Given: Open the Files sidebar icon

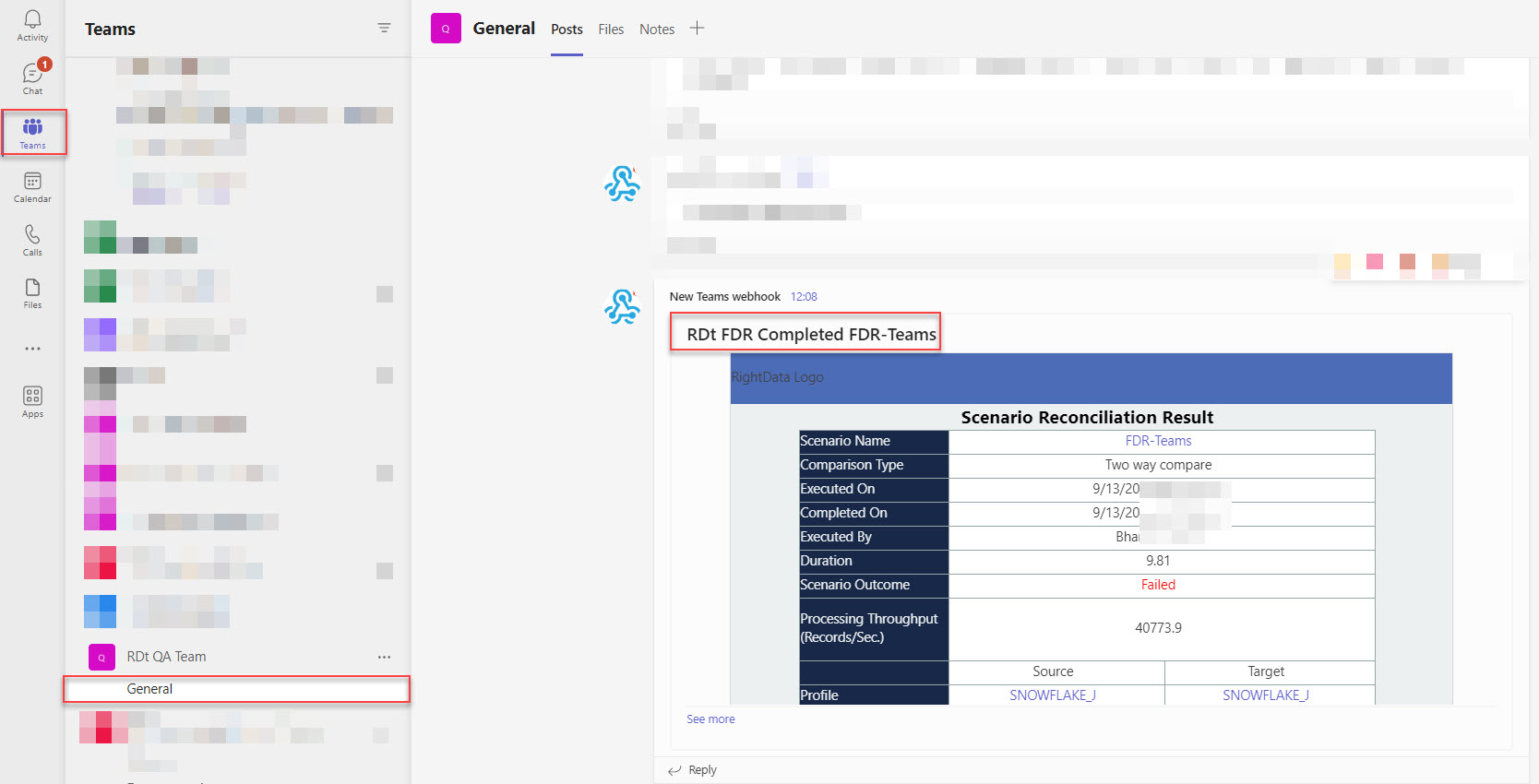Looking at the screenshot, I should coord(32,293).
